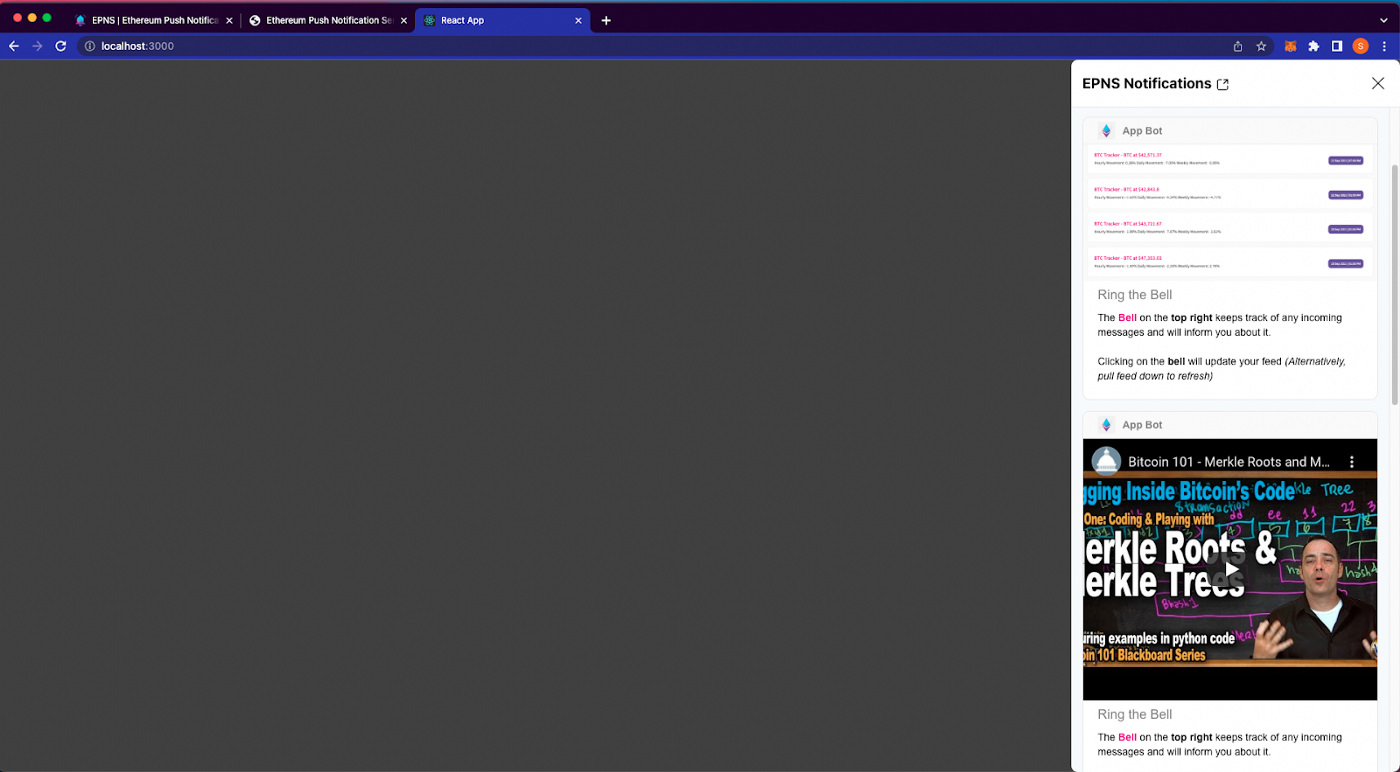Close the EPNS Notifications panel
This screenshot has width=1400, height=772.
click(1377, 83)
